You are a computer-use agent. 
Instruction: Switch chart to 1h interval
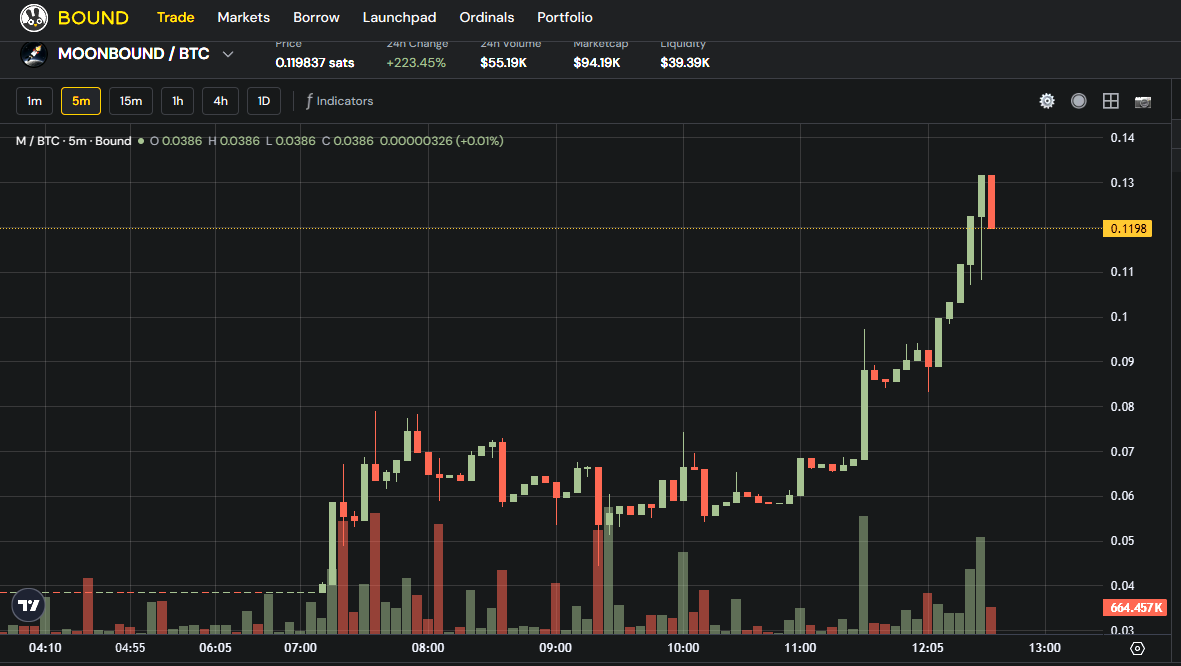coord(178,101)
